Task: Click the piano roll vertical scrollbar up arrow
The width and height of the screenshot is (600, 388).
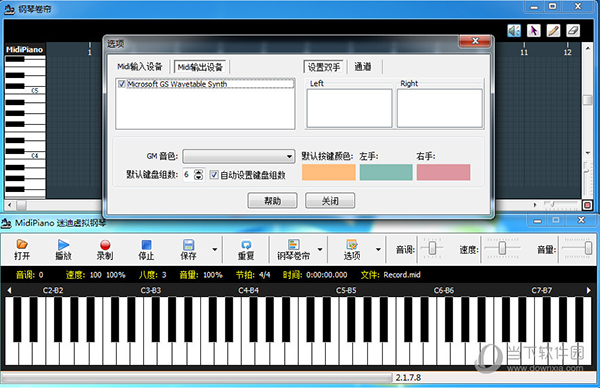Action: point(587,49)
